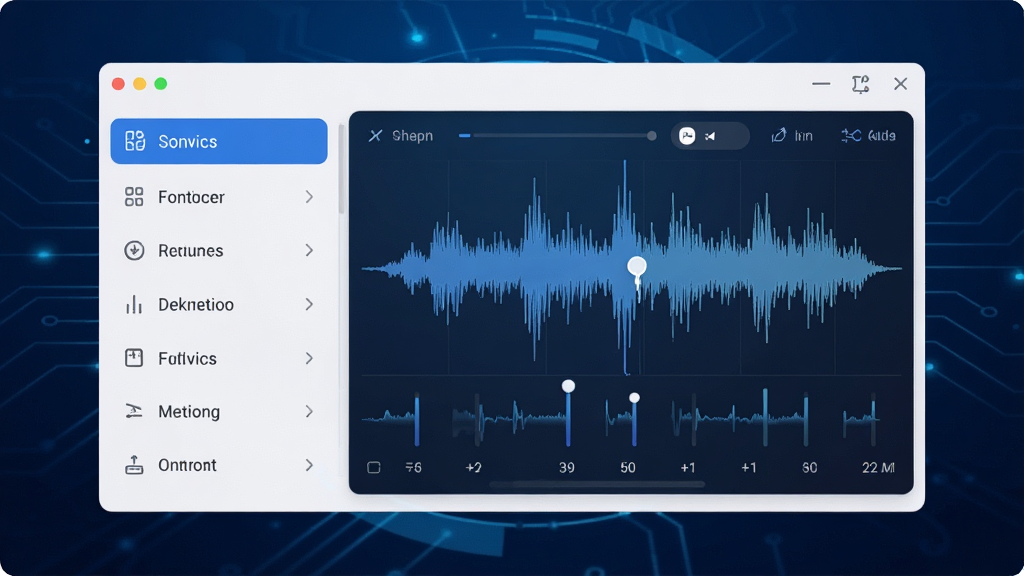Viewport: 1024px width, 576px height.
Task: Click the sidebar vertical scrollbar
Action: pos(341,170)
